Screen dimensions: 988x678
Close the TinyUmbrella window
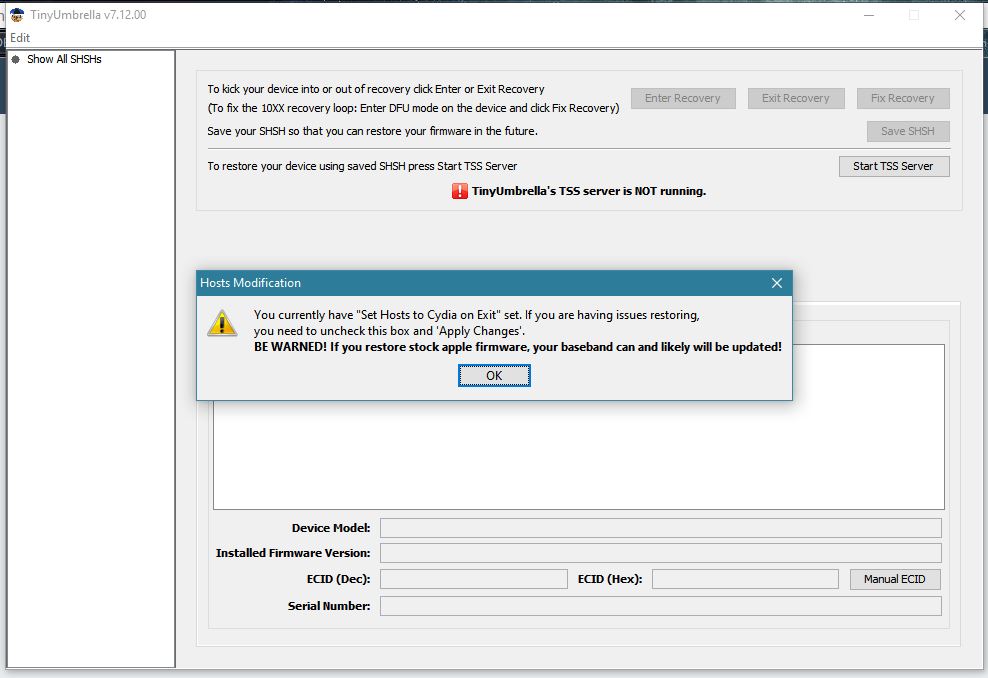coord(960,15)
